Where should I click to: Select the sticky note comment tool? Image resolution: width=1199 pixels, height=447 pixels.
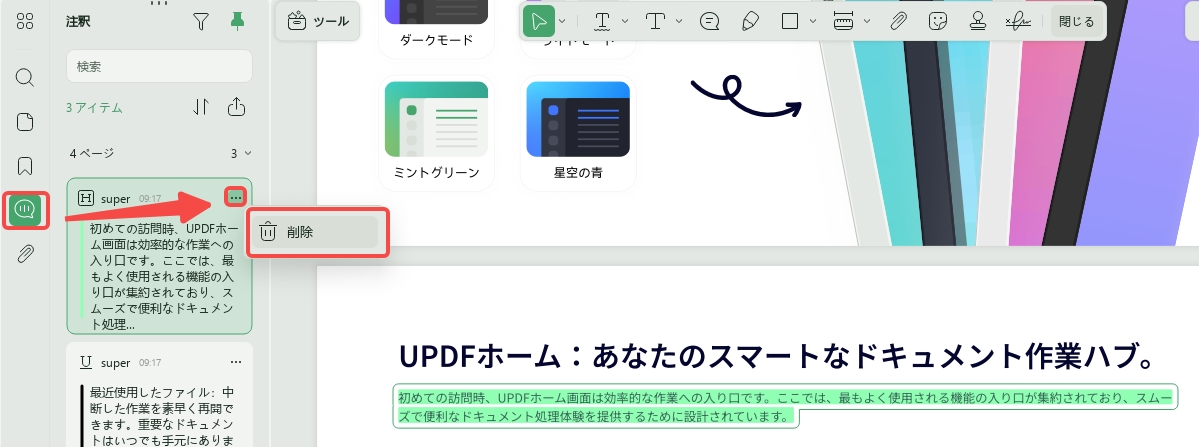coord(710,21)
